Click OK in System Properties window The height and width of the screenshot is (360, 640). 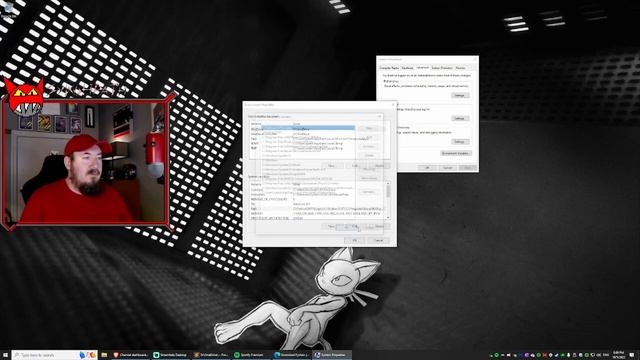tap(427, 167)
